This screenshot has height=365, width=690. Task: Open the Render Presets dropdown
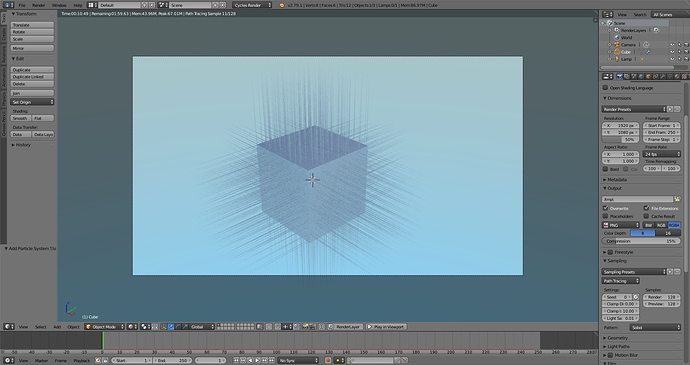click(x=634, y=109)
